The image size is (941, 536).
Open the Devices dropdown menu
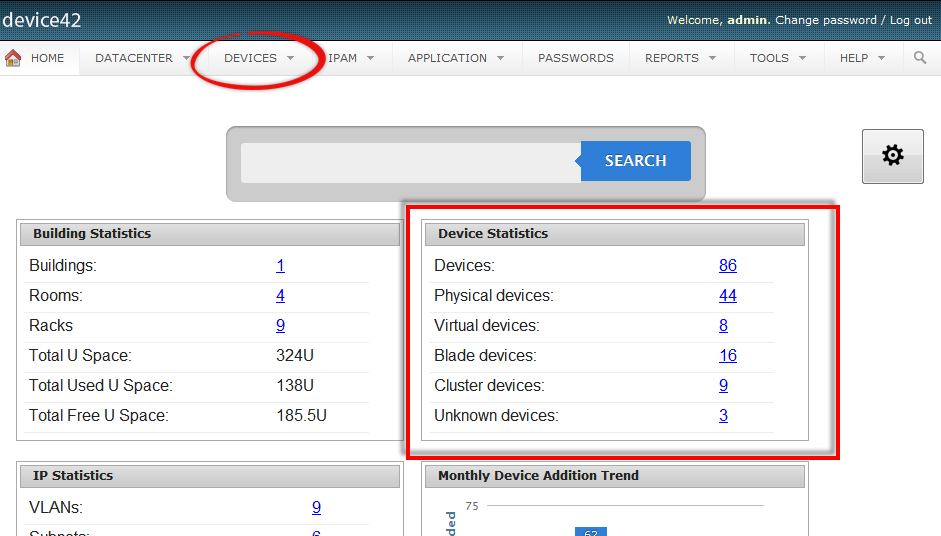pos(258,58)
